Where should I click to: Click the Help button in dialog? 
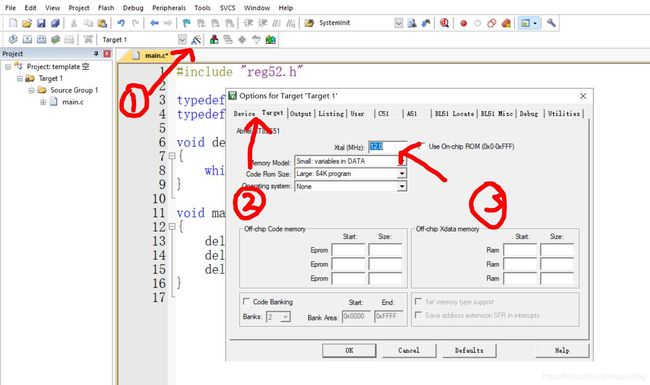(x=562, y=350)
